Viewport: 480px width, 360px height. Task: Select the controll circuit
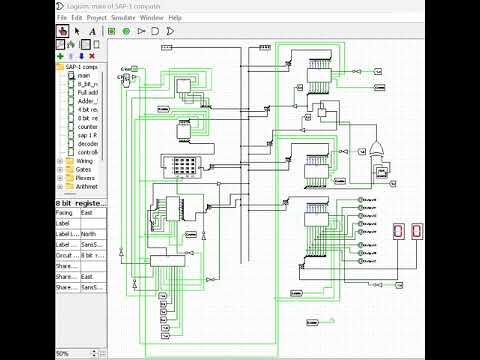click(83, 152)
